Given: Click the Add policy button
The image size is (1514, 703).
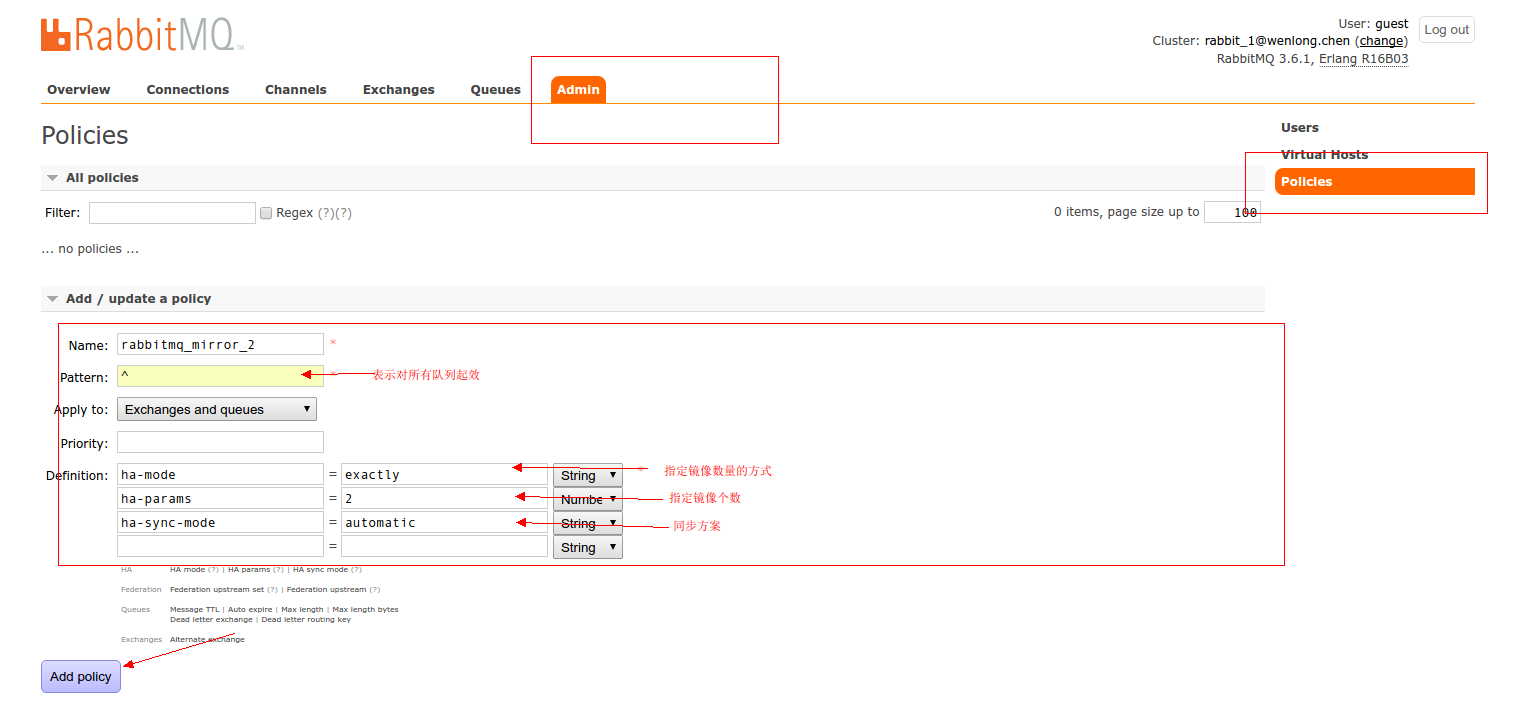Looking at the screenshot, I should (x=81, y=677).
